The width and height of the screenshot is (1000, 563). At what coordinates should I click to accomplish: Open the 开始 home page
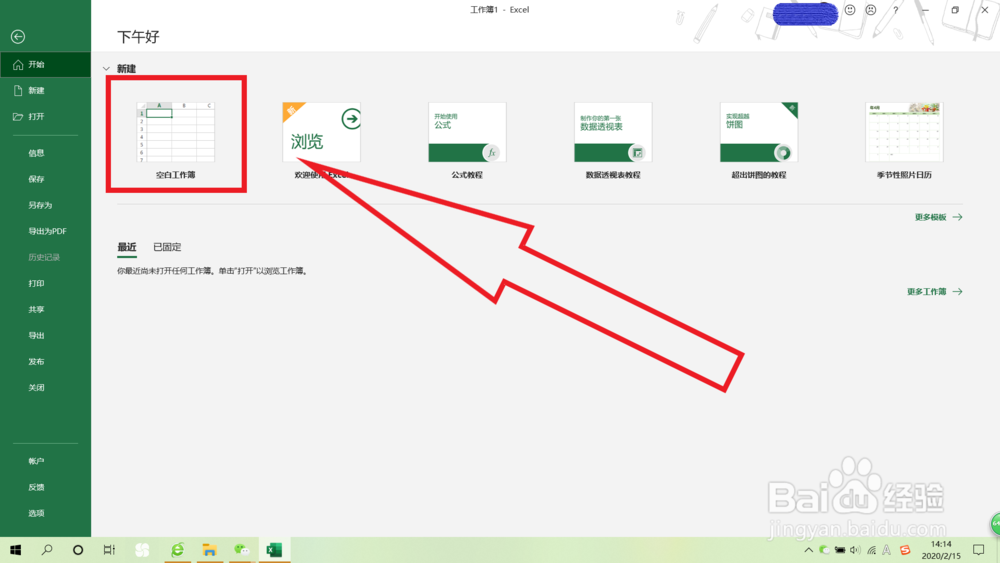tap(45, 64)
